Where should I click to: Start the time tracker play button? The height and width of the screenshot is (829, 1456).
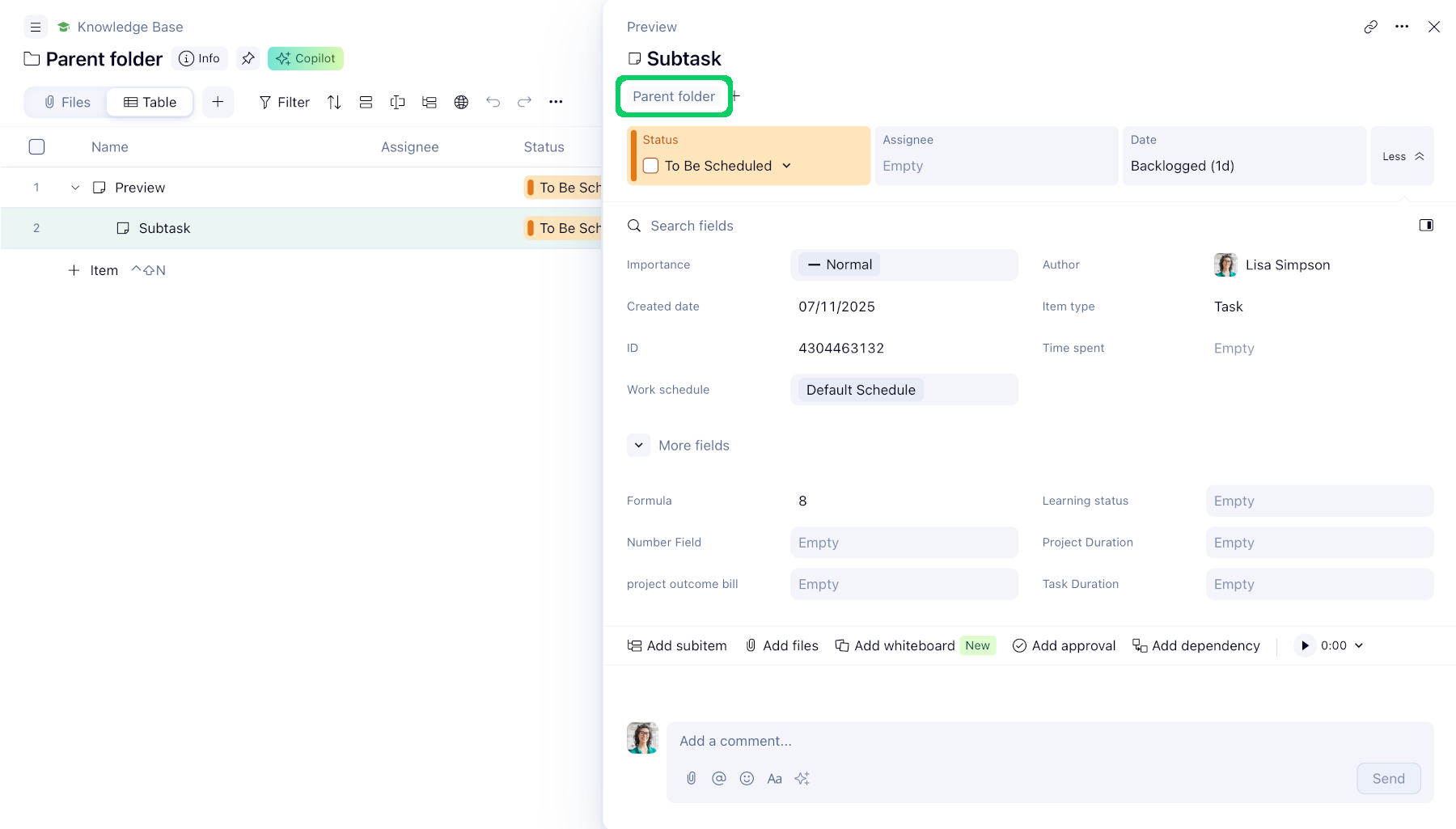[1304, 645]
